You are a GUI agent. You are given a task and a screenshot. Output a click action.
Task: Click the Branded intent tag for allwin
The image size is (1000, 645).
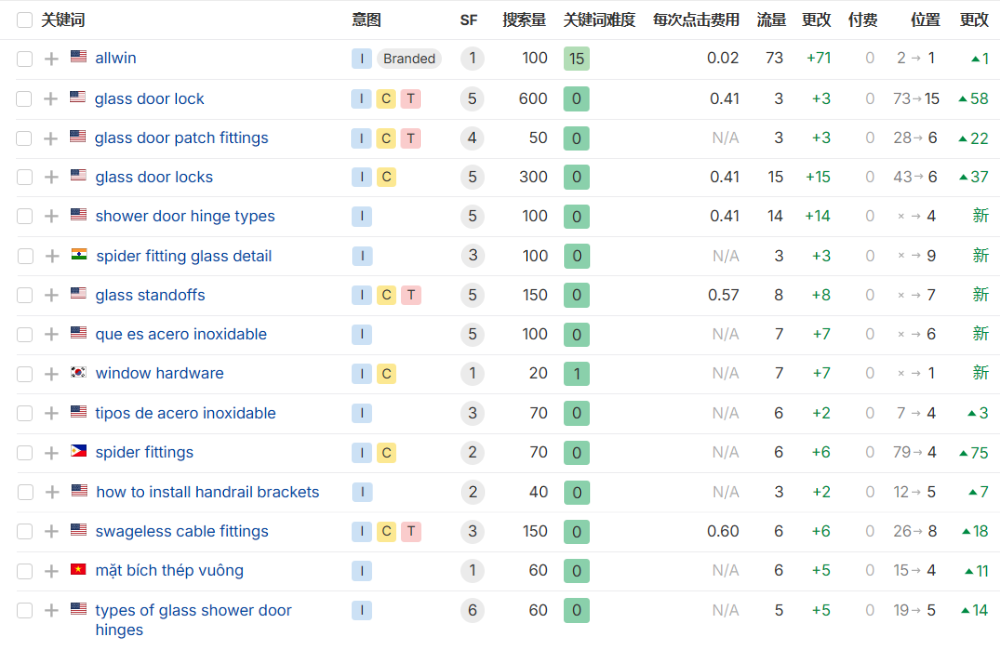[409, 59]
